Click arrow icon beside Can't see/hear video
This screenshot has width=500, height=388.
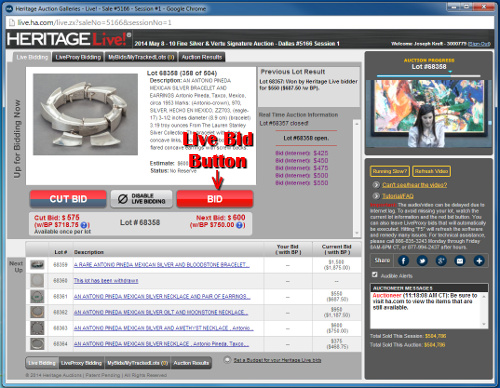coord(376,185)
